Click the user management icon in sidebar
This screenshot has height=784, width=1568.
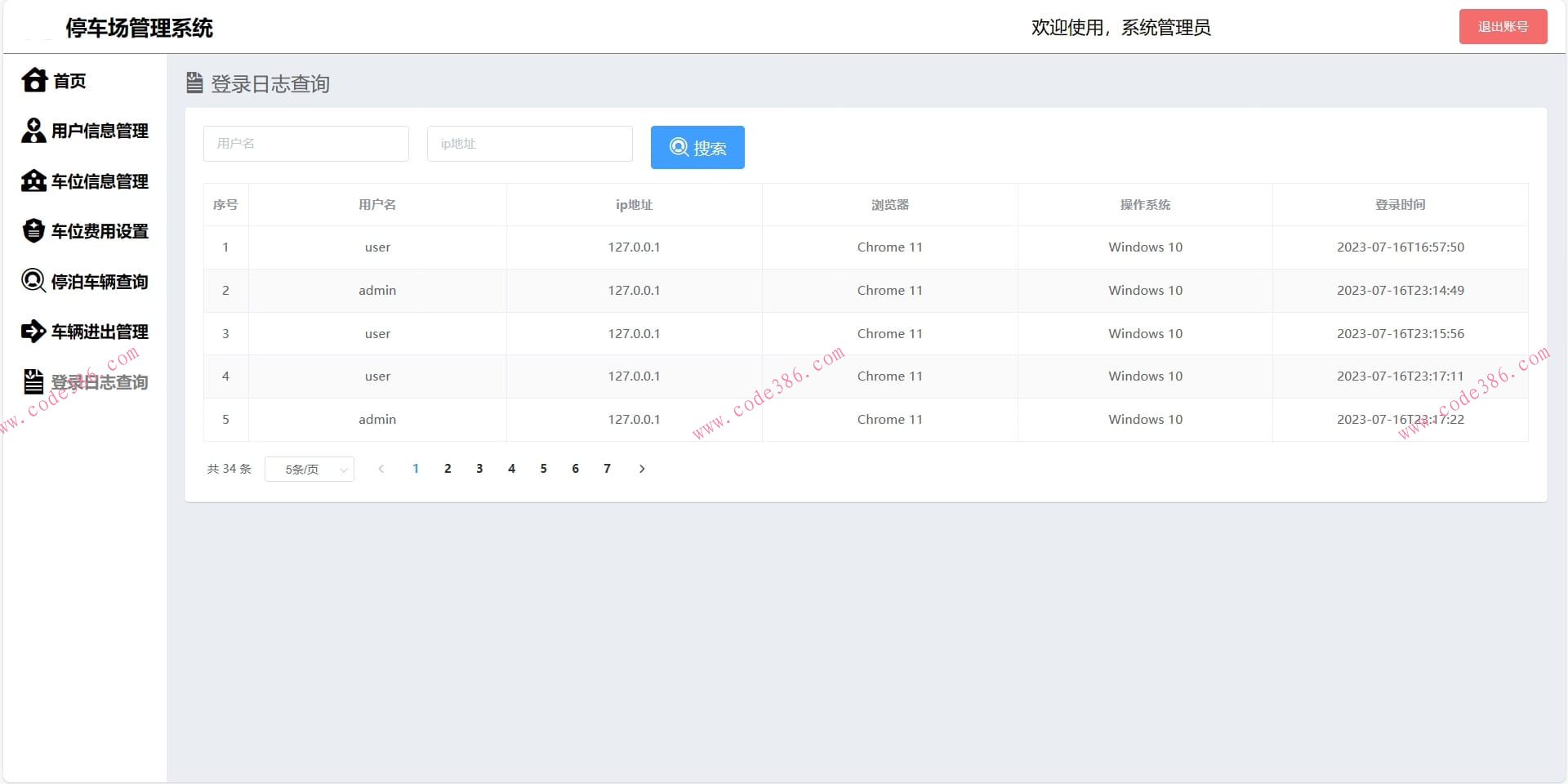click(33, 131)
